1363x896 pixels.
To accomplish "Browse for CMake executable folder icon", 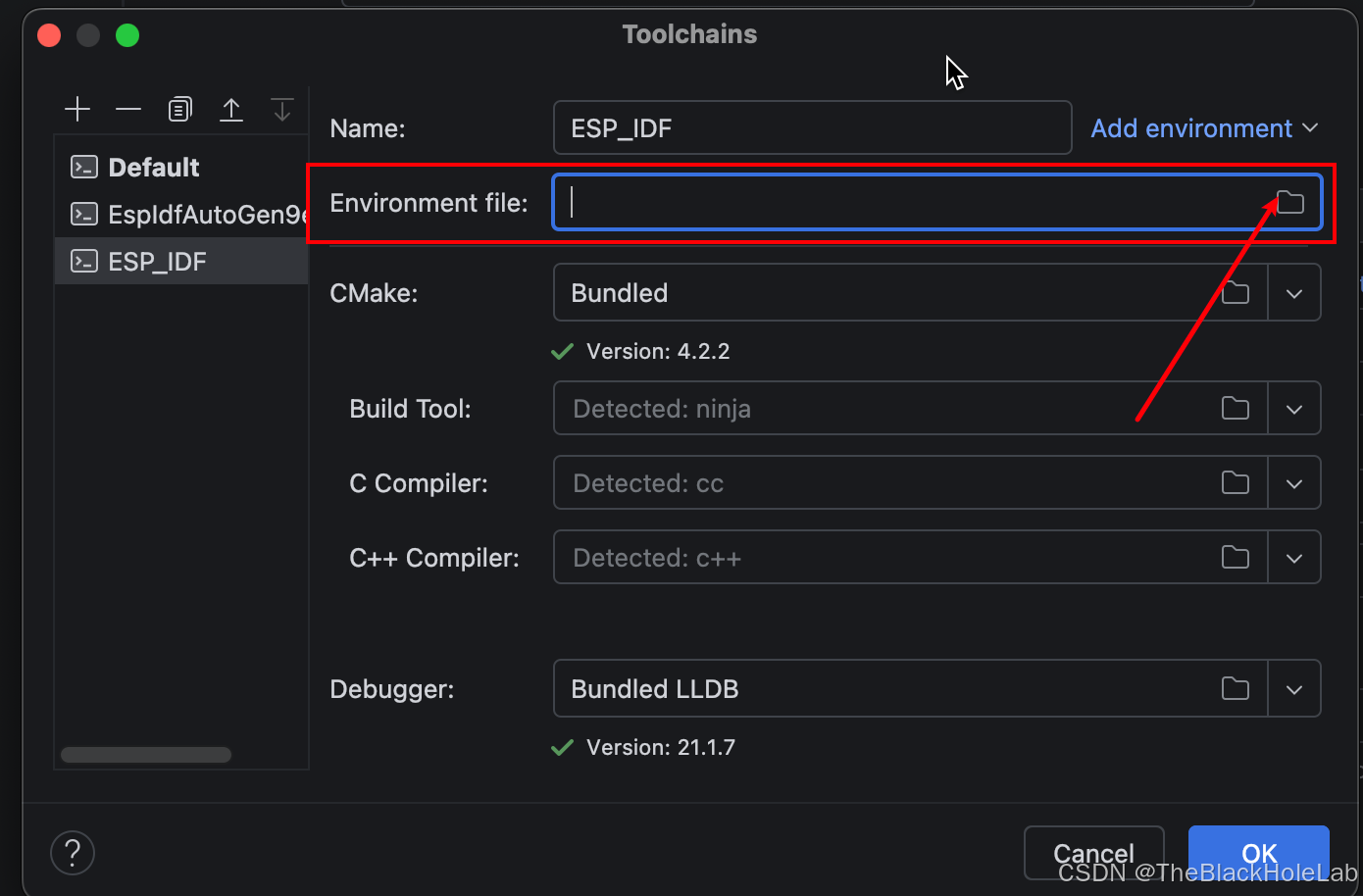I will (x=1236, y=292).
